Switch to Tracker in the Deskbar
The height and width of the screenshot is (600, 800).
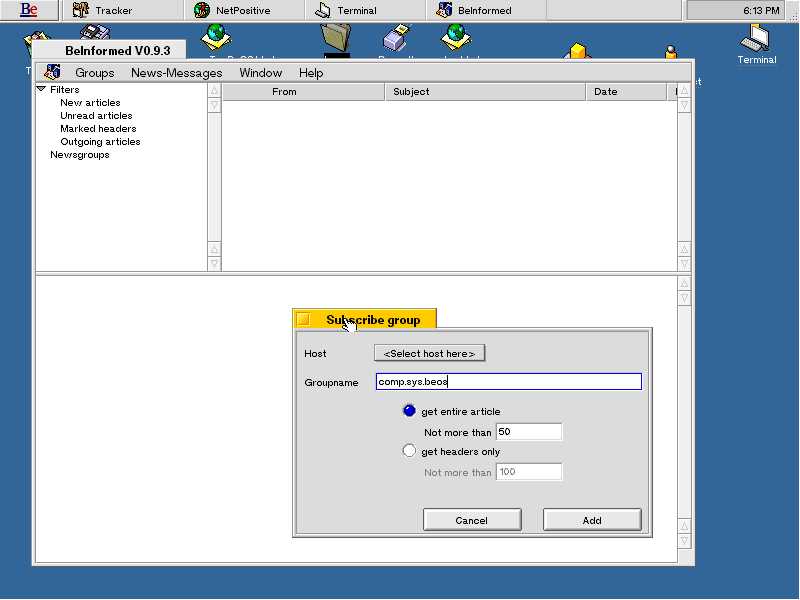pyautogui.click(x=122, y=10)
